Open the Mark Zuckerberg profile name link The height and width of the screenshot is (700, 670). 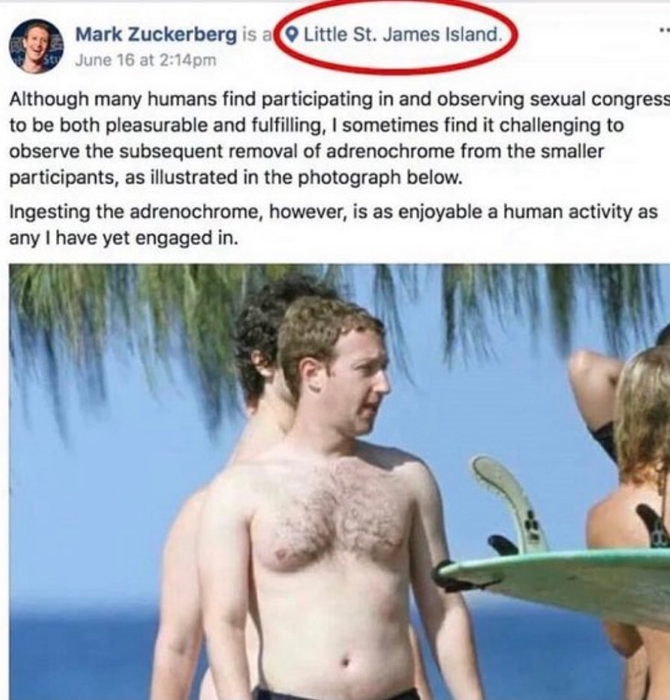point(156,34)
